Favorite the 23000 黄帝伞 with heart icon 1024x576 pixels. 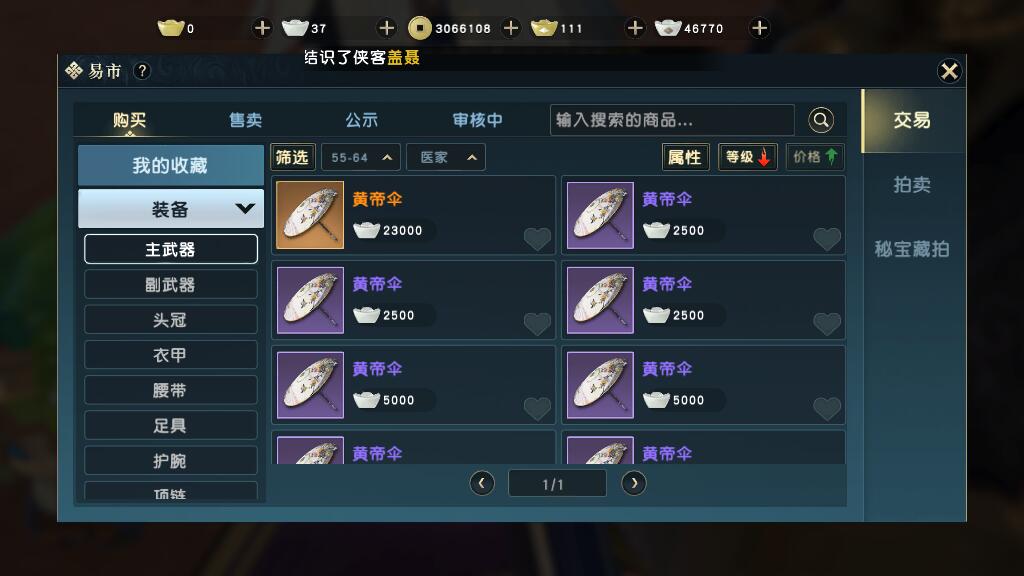pyautogui.click(x=537, y=239)
